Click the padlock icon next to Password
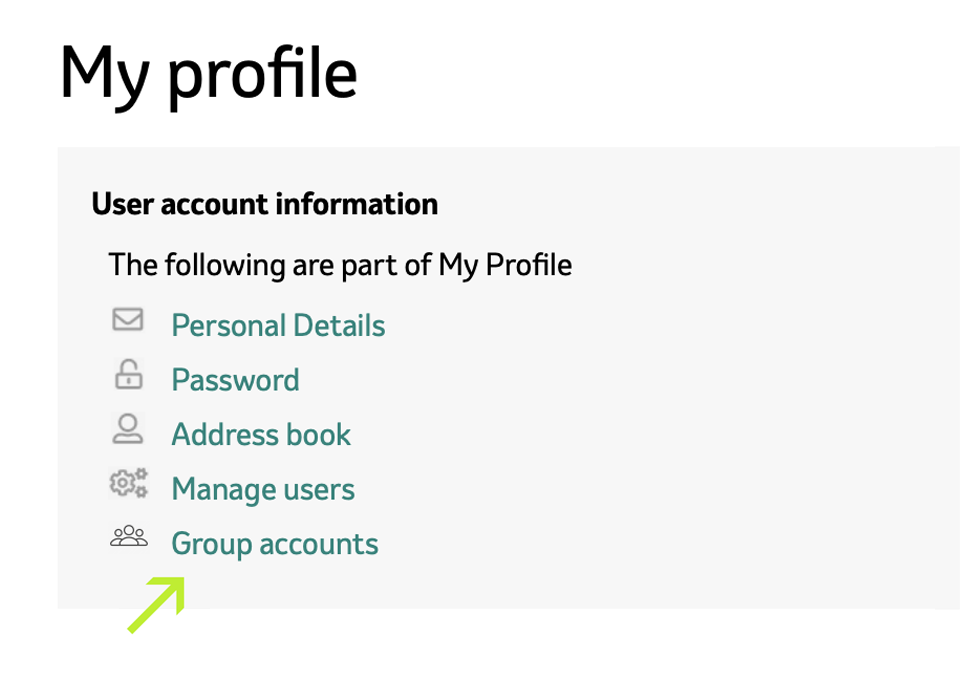 point(128,375)
